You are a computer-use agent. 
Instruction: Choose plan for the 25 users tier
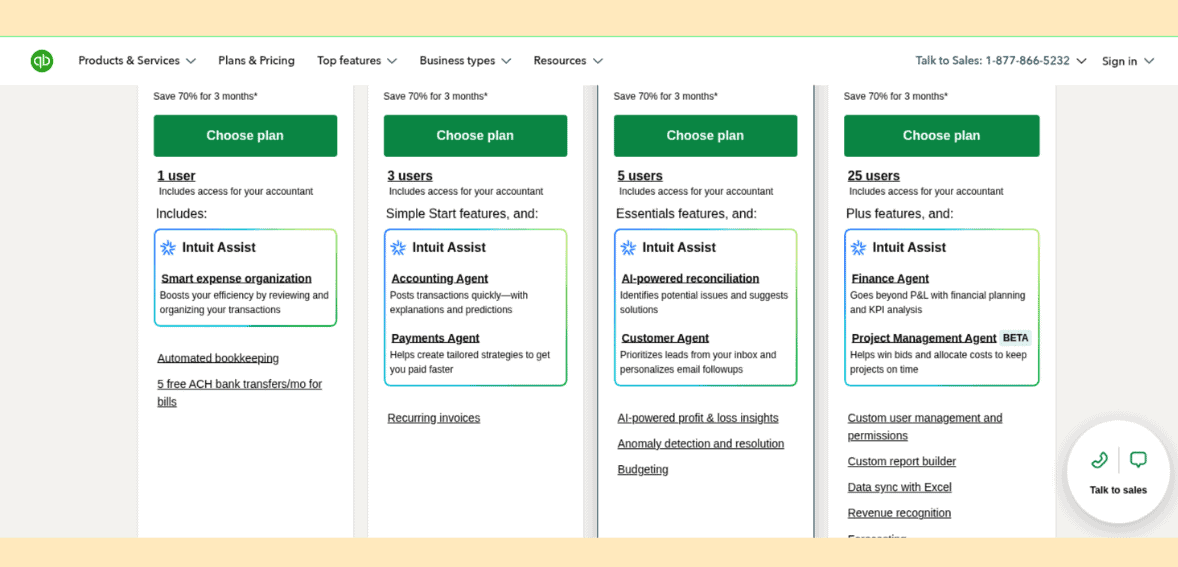pyautogui.click(x=941, y=136)
